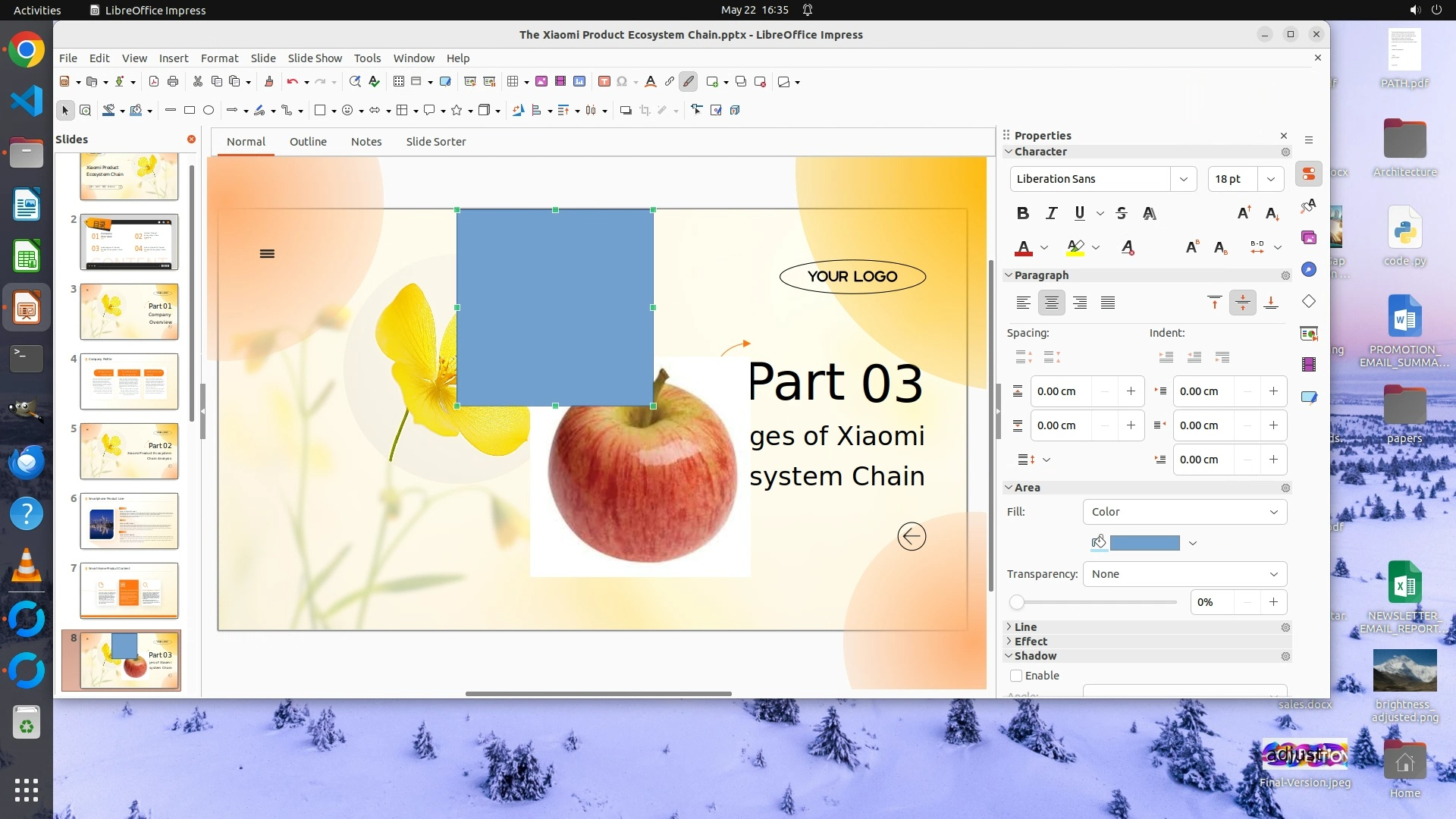
Task: Toggle center paragraph alignment
Action: (1051, 303)
